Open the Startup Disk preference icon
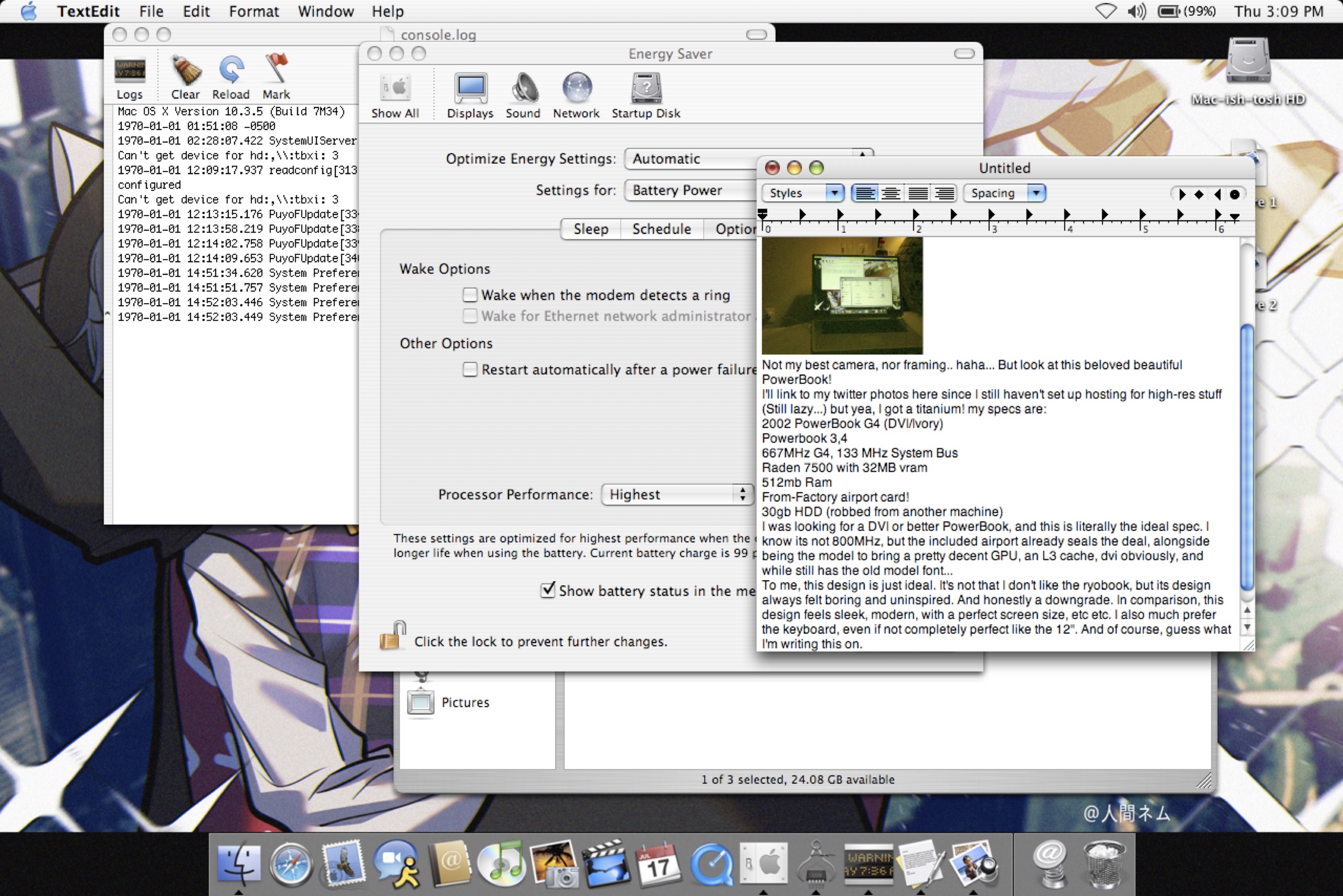1343x896 pixels. [646, 89]
